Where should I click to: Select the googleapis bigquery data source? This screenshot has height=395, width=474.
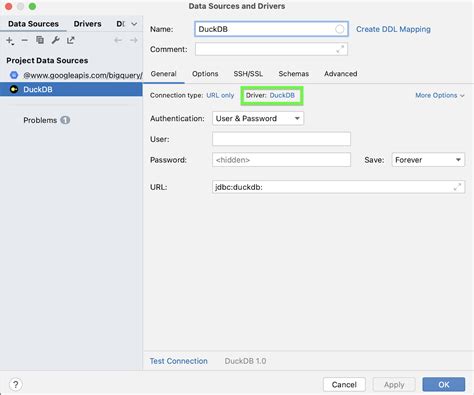(x=71, y=75)
